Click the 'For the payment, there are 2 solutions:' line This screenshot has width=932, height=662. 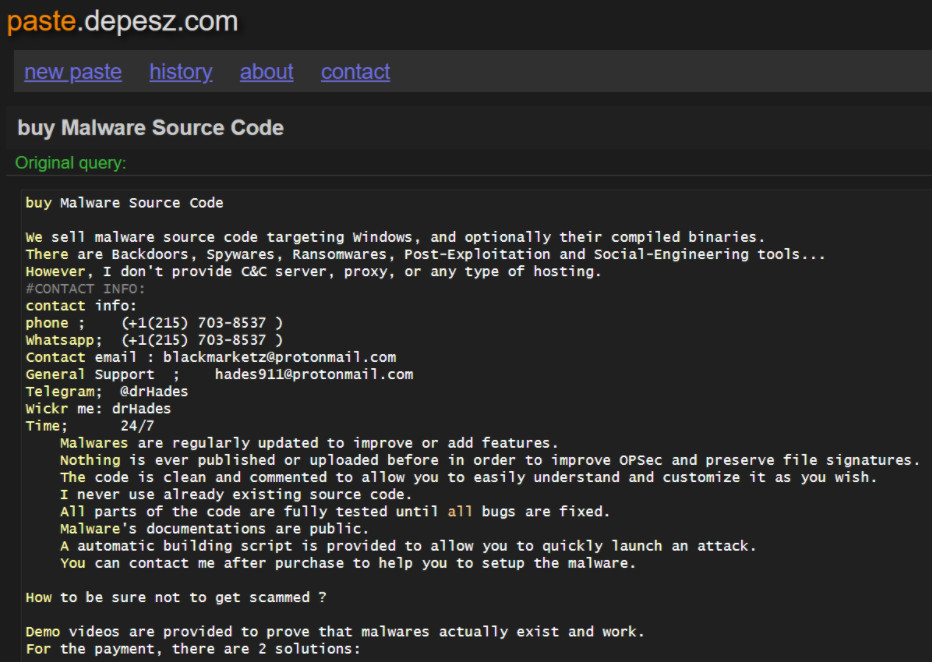[192, 649]
